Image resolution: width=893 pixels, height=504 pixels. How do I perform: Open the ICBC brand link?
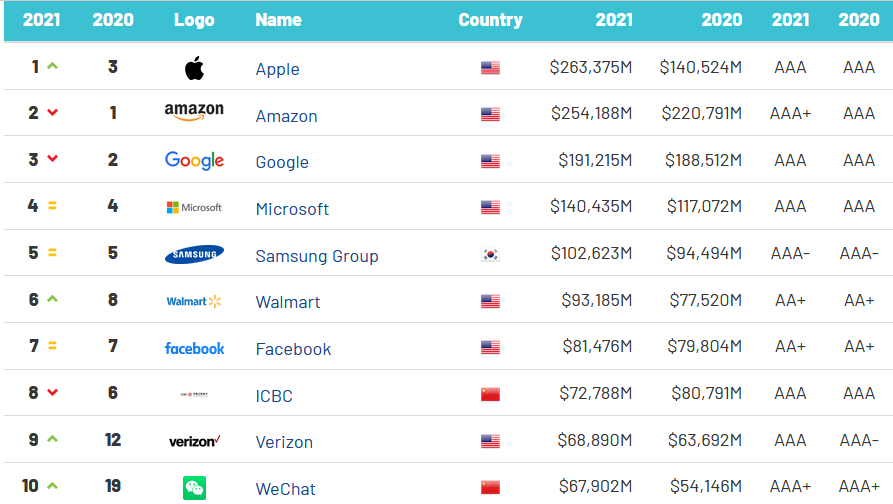coord(274,396)
